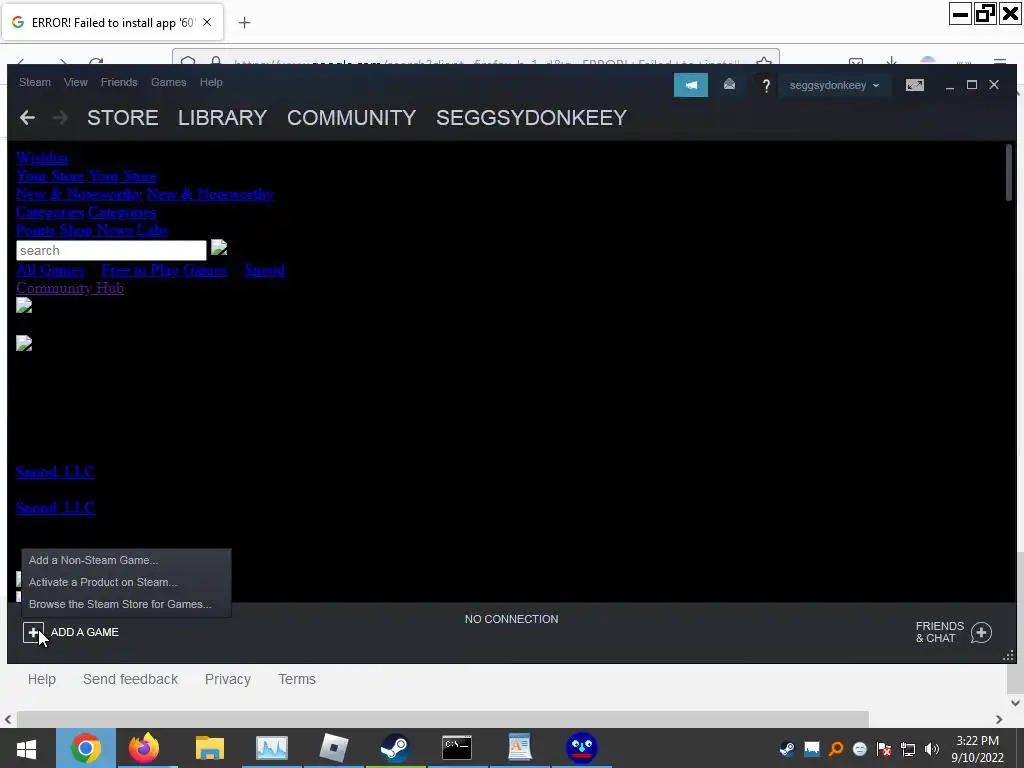The height and width of the screenshot is (768, 1024).
Task: Select Add a Non-Steam Game...
Action: [126, 560]
